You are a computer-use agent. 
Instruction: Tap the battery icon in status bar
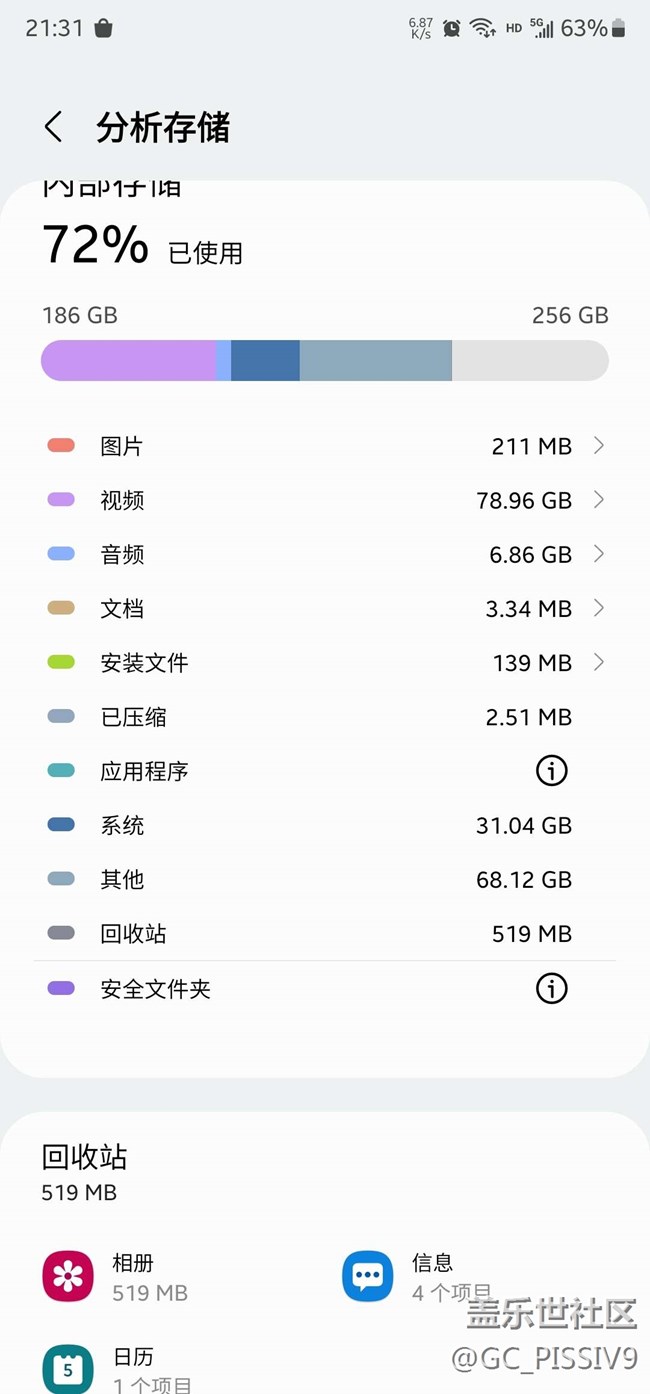618,28
